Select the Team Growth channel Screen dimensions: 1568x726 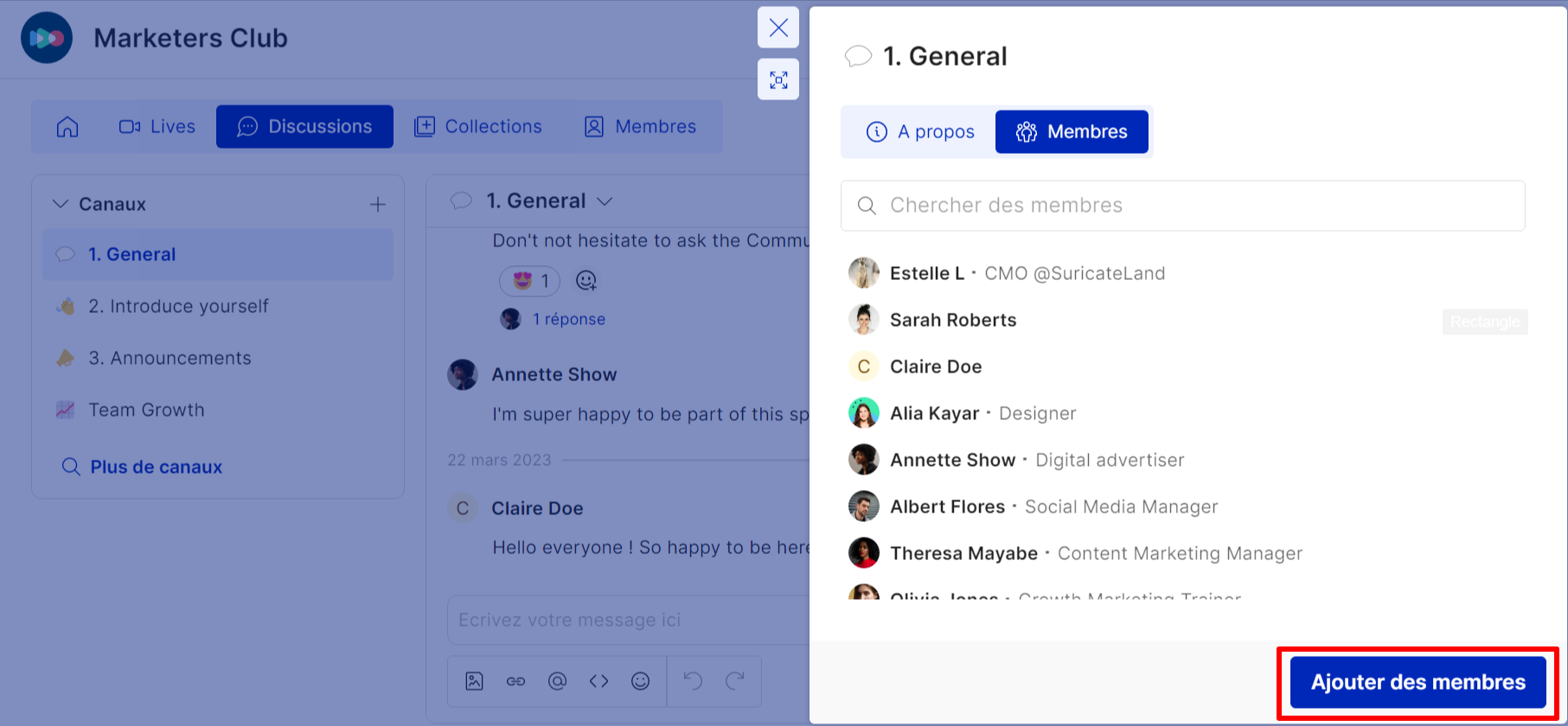point(146,411)
